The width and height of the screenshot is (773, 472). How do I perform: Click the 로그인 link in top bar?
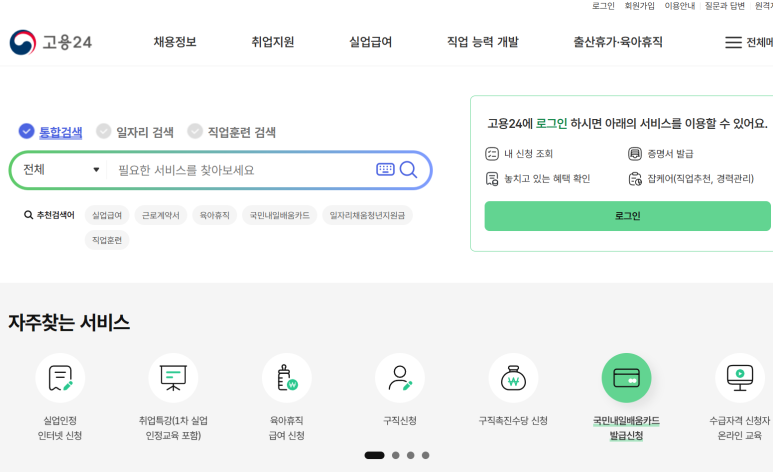click(603, 6)
